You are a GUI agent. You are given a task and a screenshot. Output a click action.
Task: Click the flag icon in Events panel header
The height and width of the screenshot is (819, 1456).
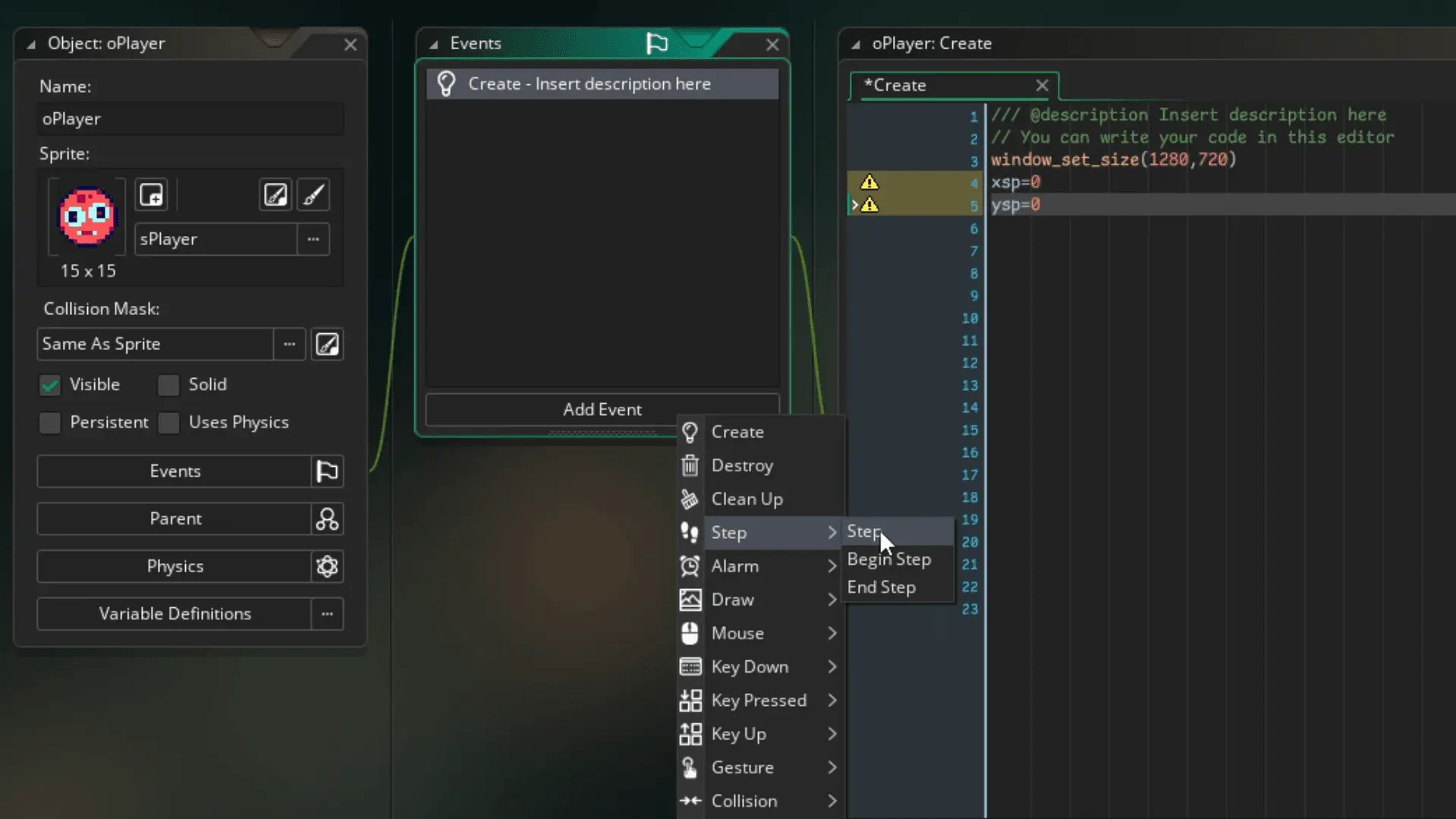pyautogui.click(x=657, y=43)
